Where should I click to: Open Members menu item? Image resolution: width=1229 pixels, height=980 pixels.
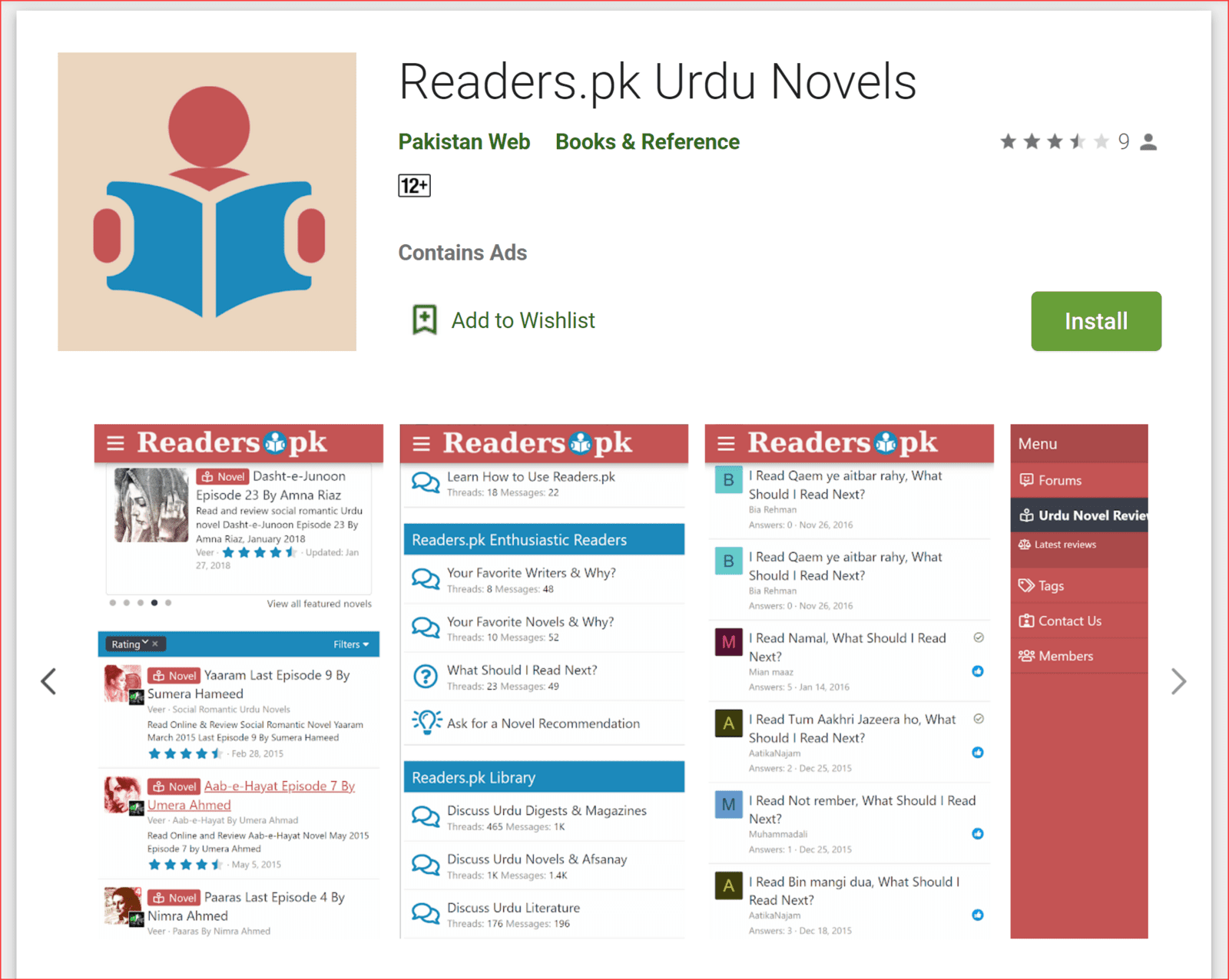pos(1078,656)
